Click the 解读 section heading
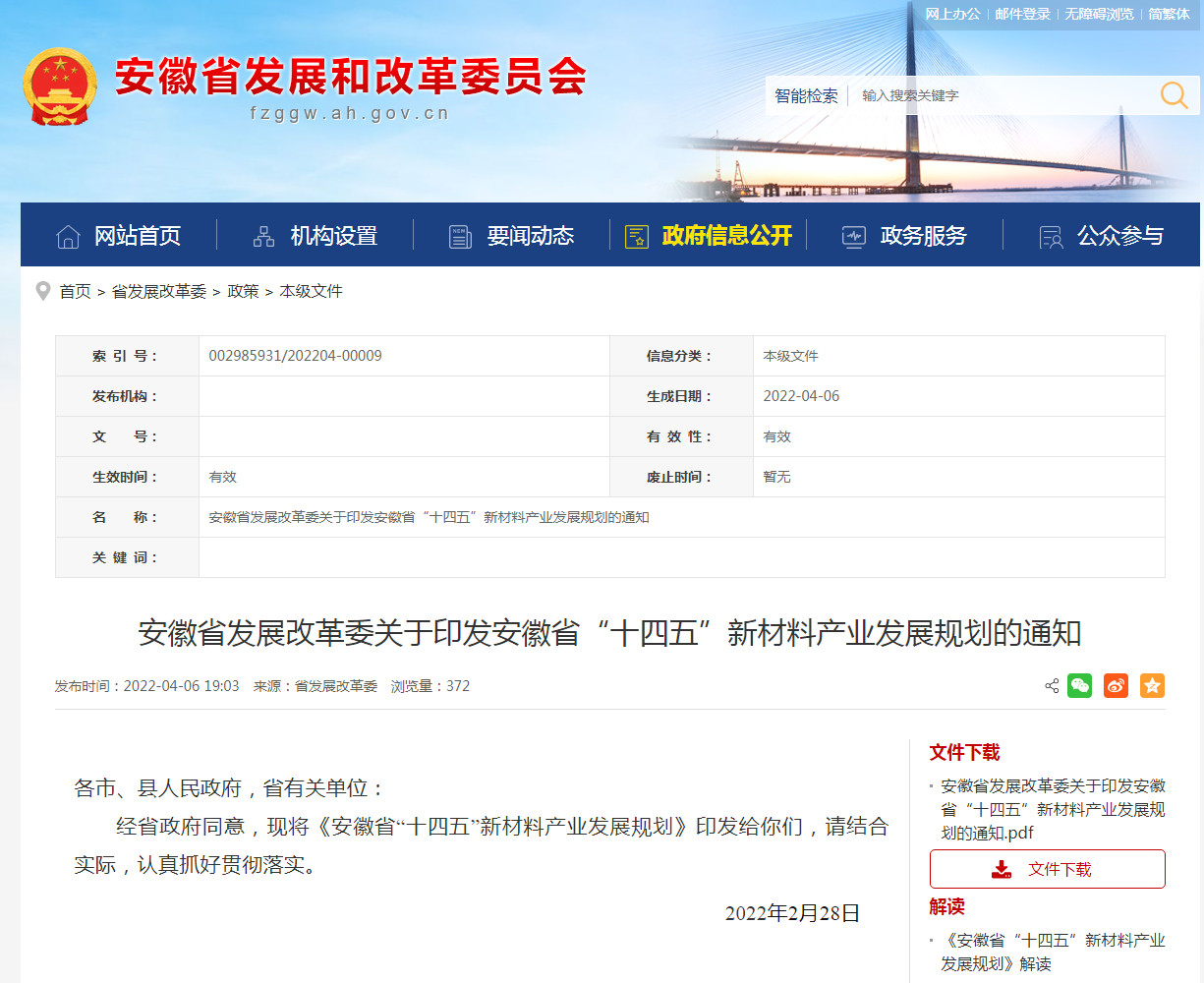This screenshot has height=983, width=1204. tap(947, 906)
